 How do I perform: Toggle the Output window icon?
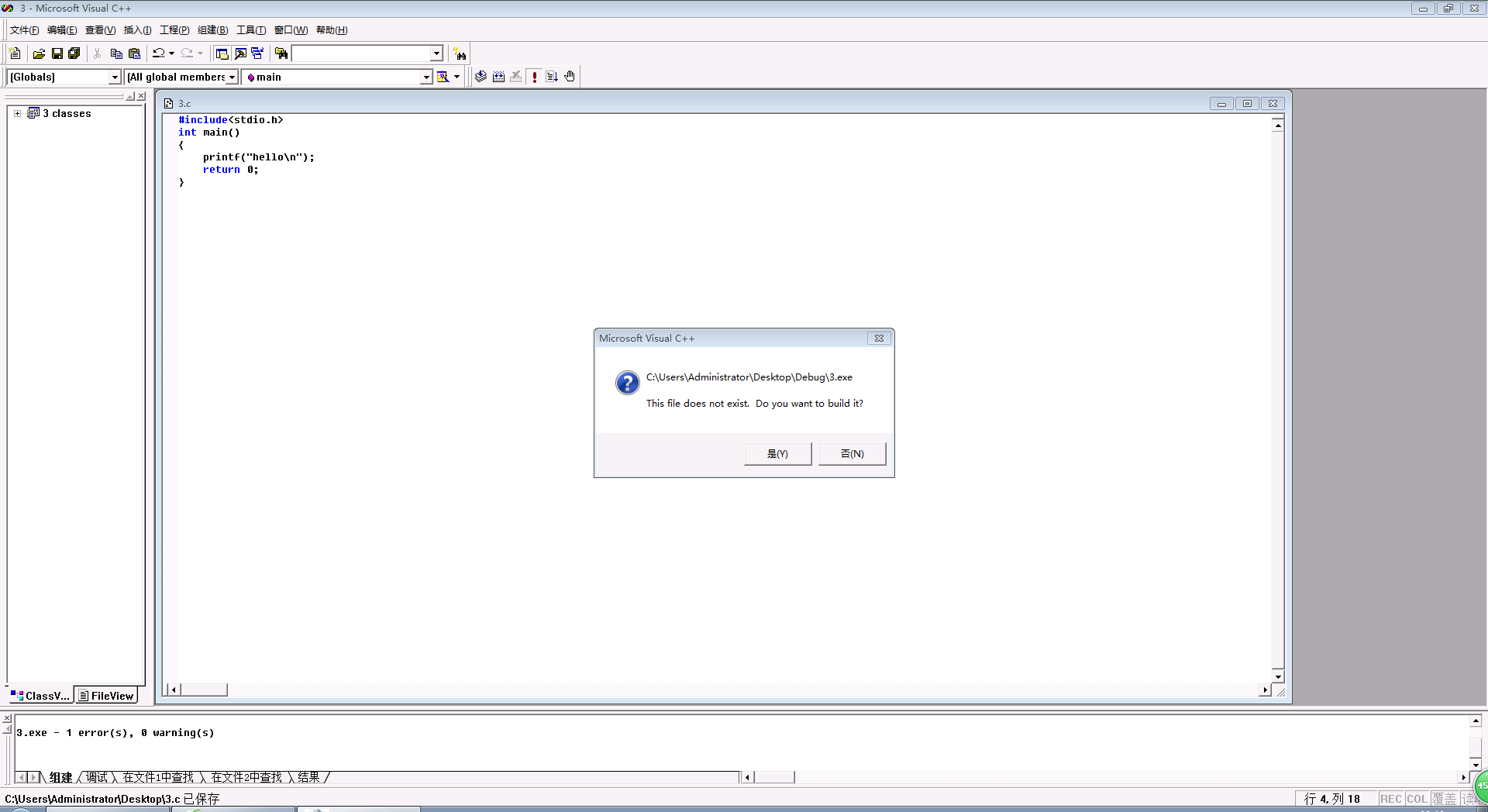240,53
